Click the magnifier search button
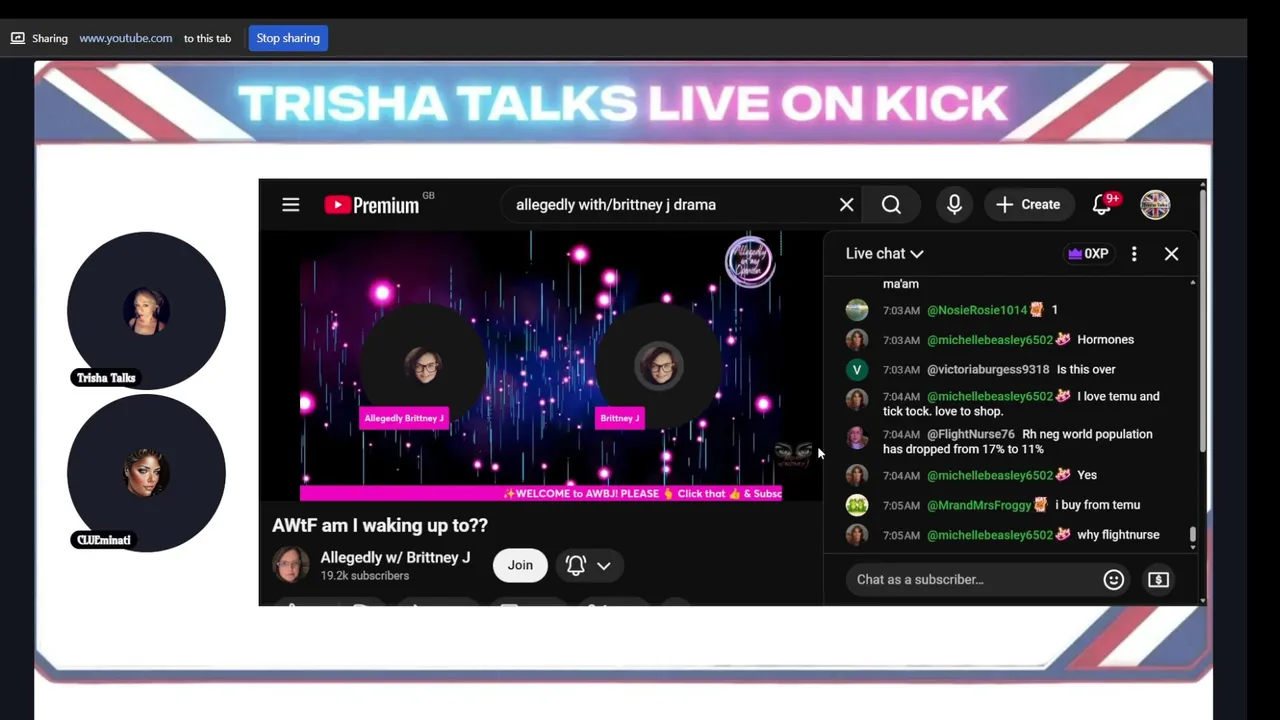Image resolution: width=1280 pixels, height=720 pixels. (x=891, y=205)
